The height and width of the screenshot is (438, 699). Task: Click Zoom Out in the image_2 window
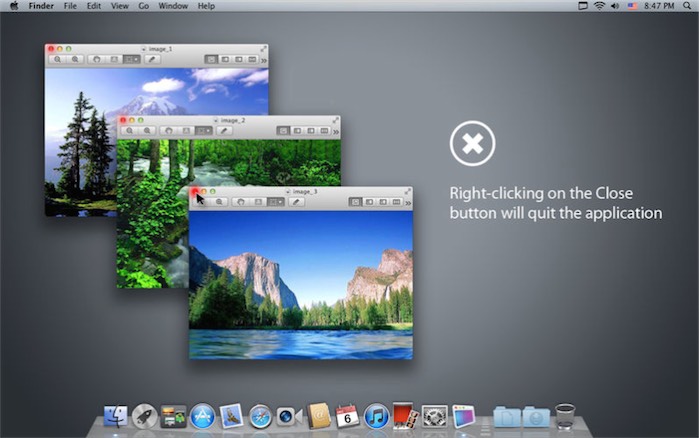coord(129,131)
